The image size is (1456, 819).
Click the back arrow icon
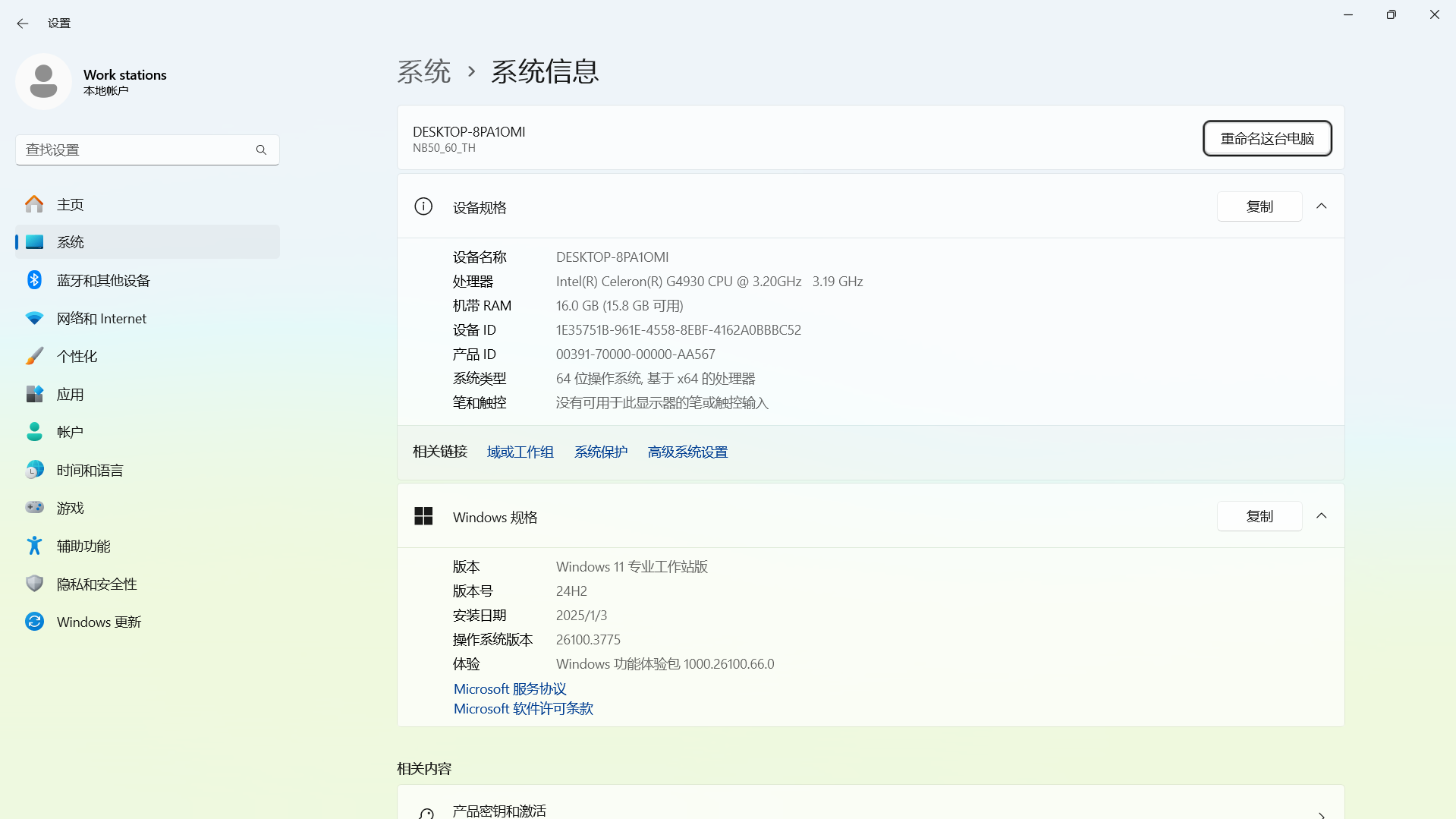[23, 24]
